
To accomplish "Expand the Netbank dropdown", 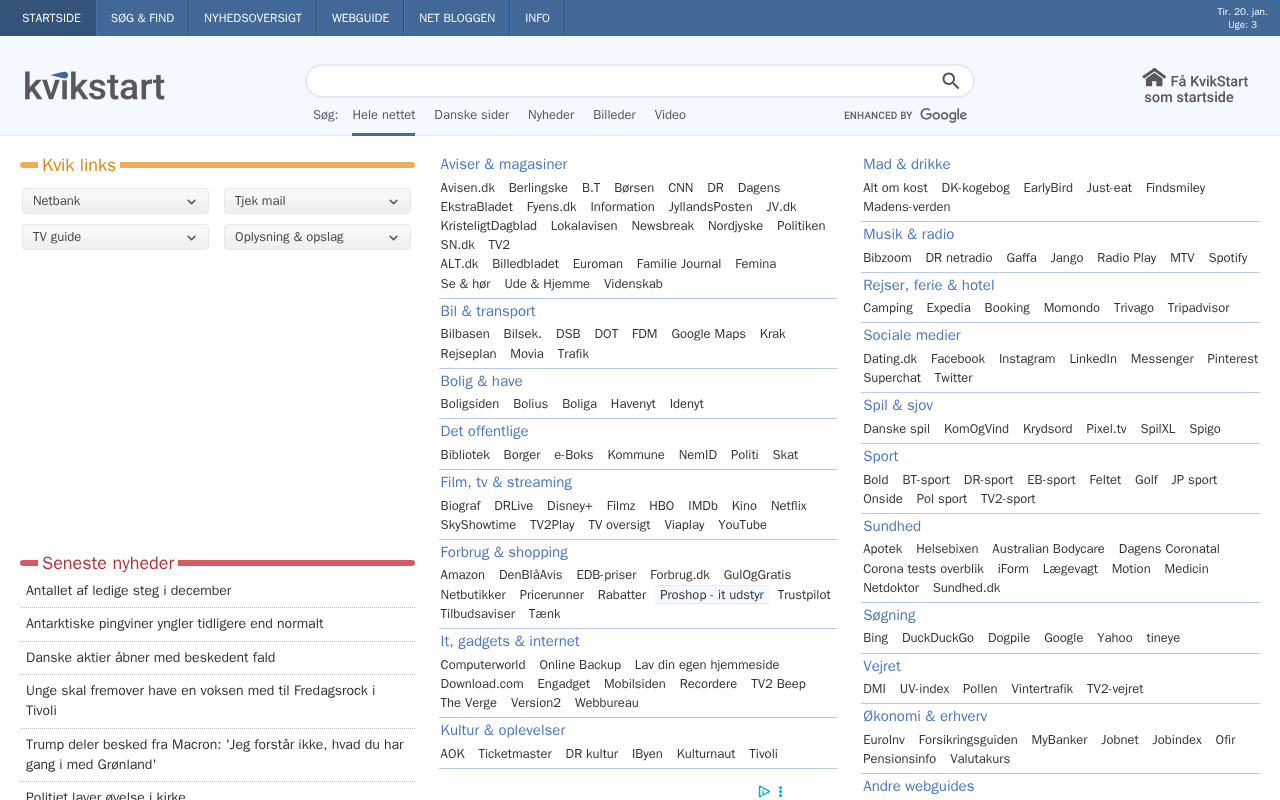I will pyautogui.click(x=115, y=201).
